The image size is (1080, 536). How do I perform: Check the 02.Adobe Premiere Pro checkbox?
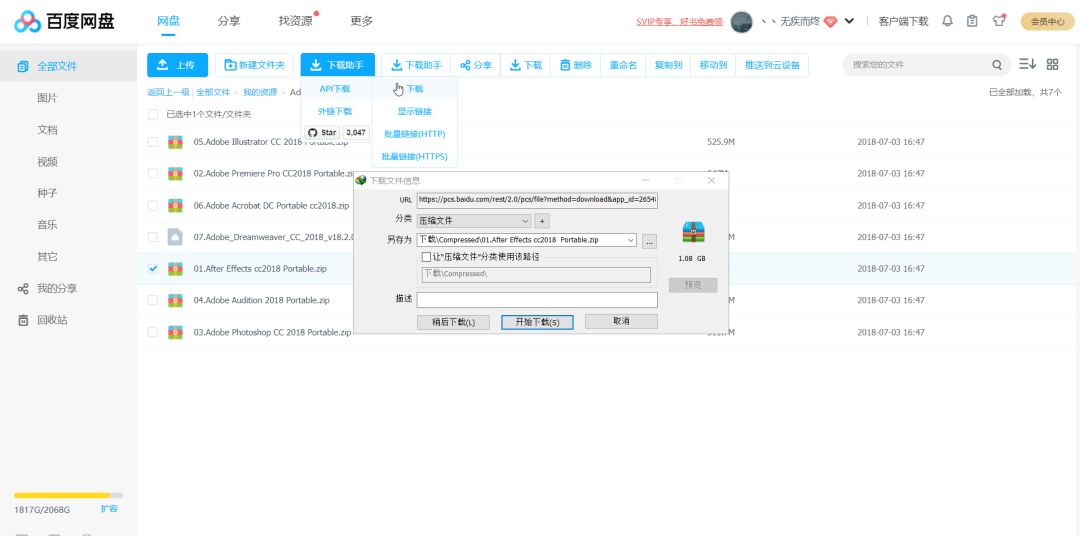pos(153,174)
